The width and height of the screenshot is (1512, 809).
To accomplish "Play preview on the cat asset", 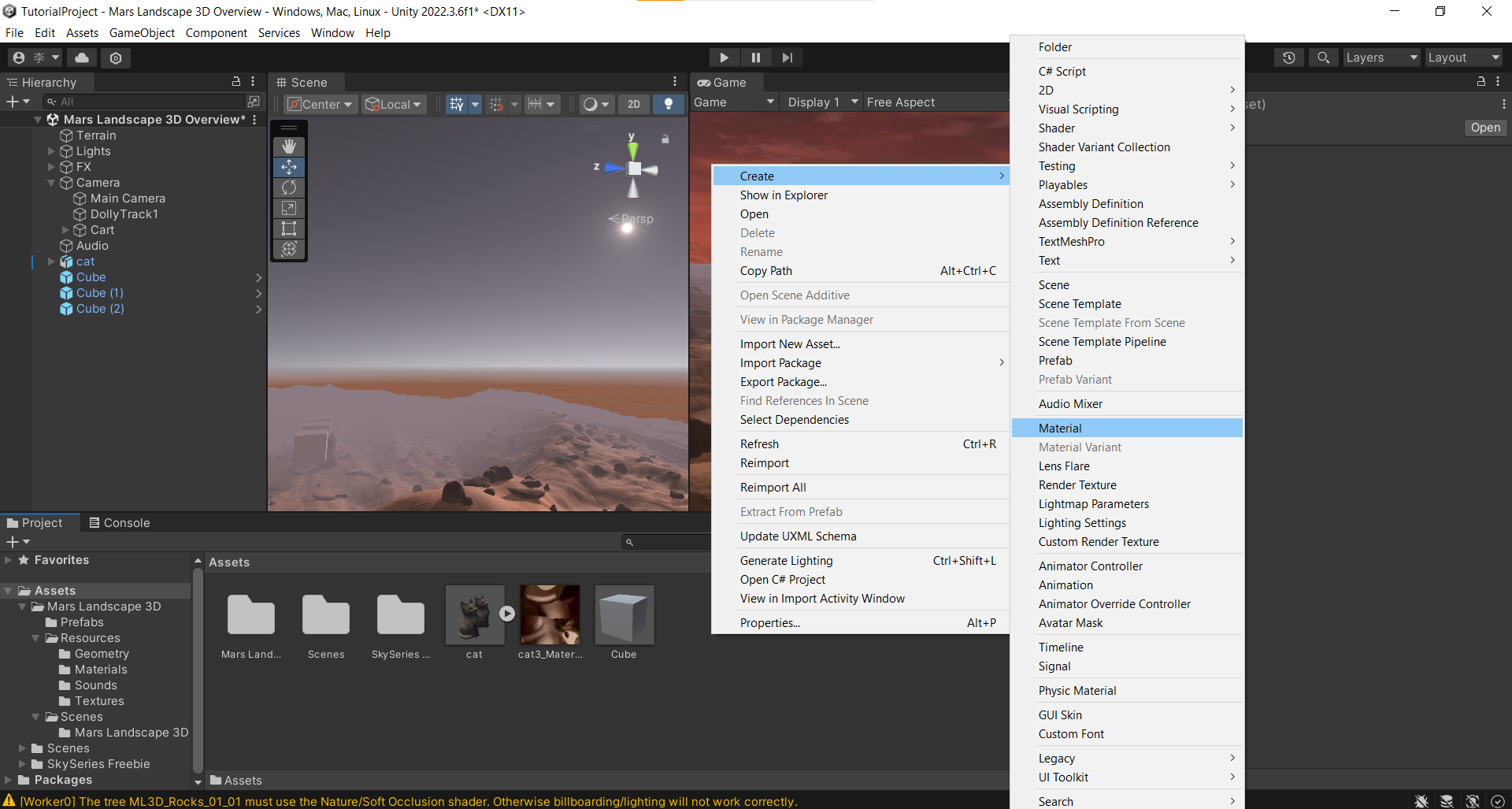I will coord(507,614).
